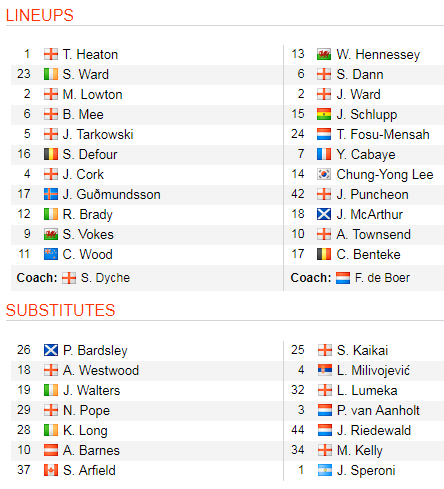Click the Iceland flag next to J. Guðmundsson

pos(51,194)
